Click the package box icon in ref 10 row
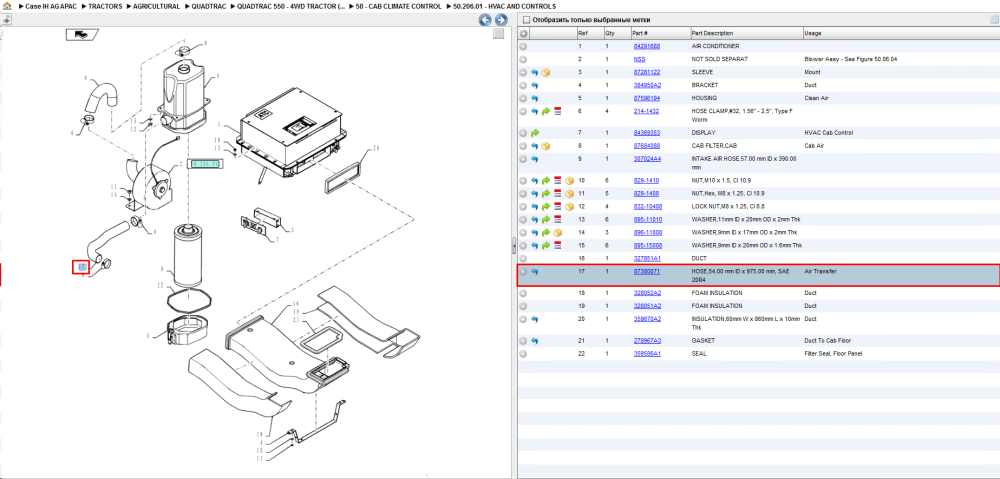This screenshot has width=1000, height=479. tap(570, 181)
